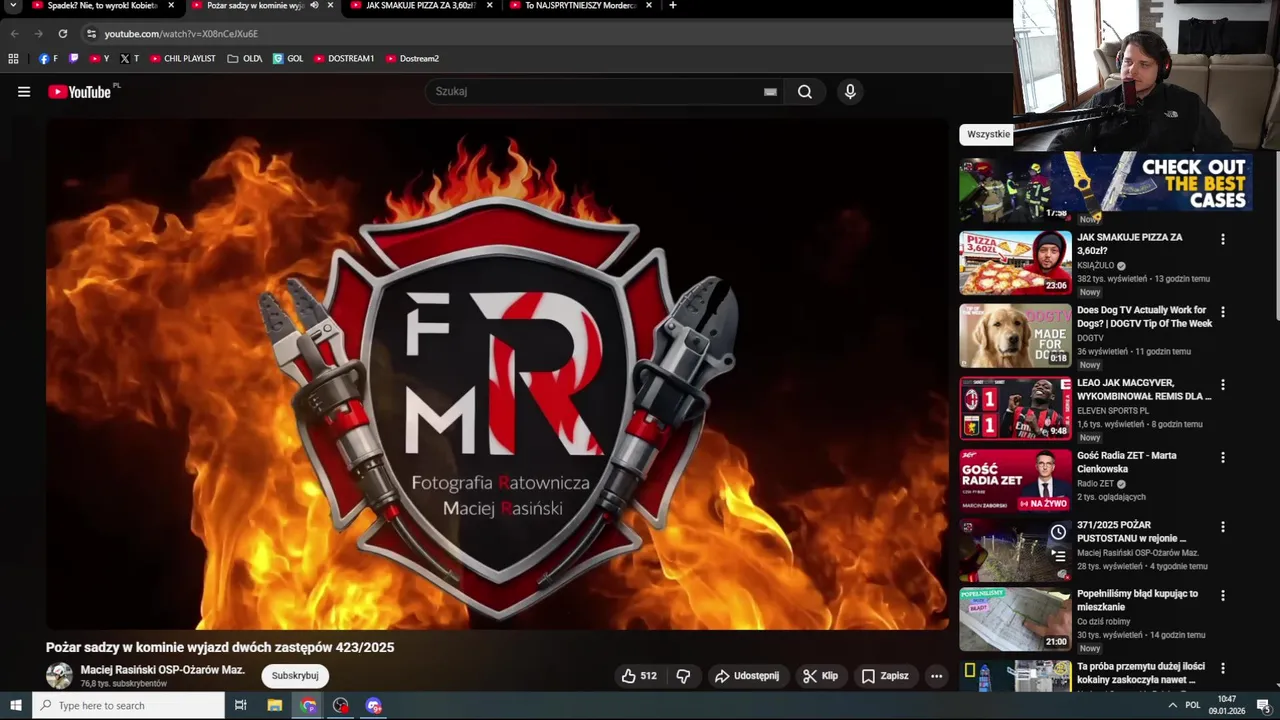Screen dimensions: 1280x720
Task: Like the video with thumbs up
Action: coord(639,676)
